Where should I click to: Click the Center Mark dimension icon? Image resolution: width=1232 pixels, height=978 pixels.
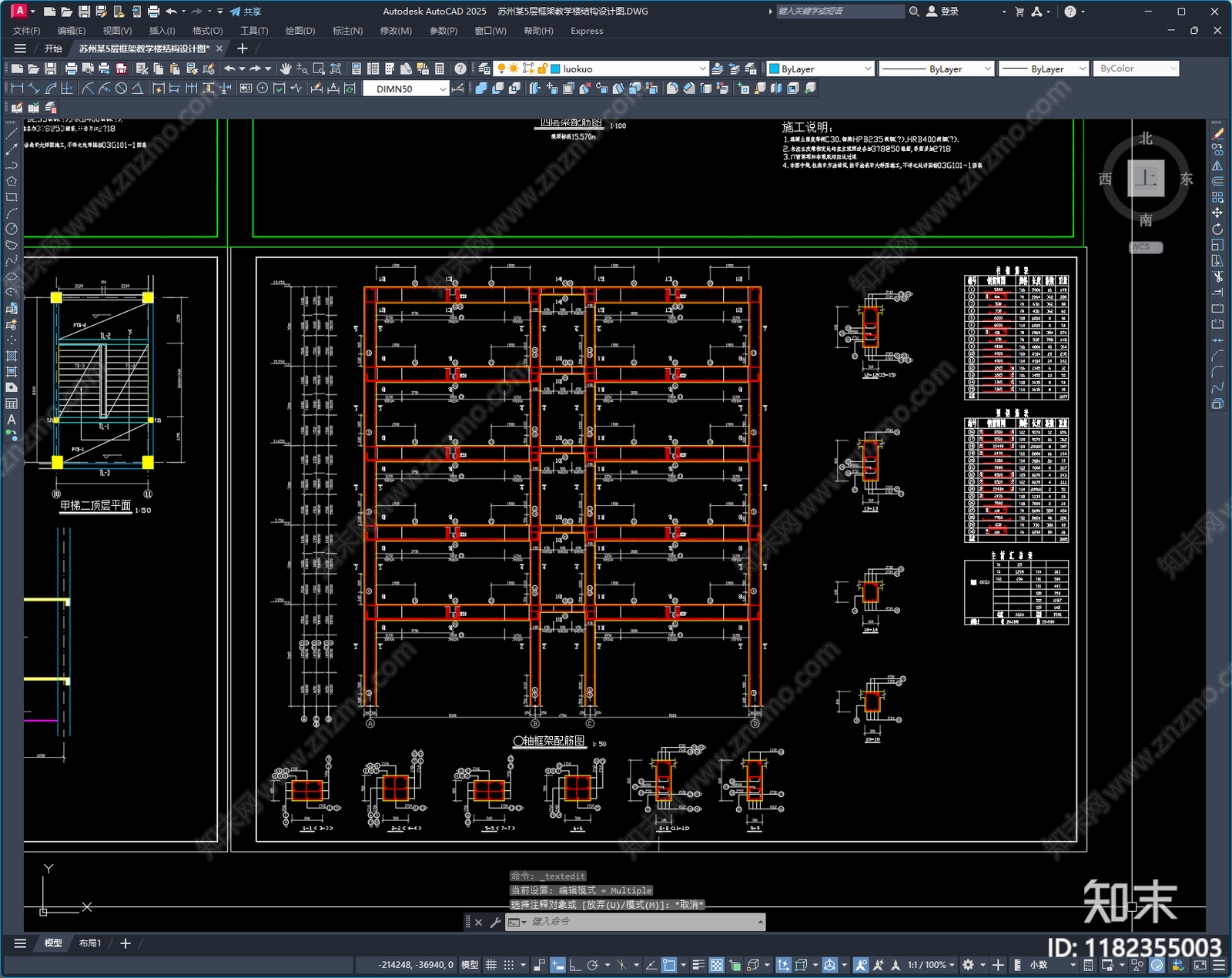click(263, 89)
